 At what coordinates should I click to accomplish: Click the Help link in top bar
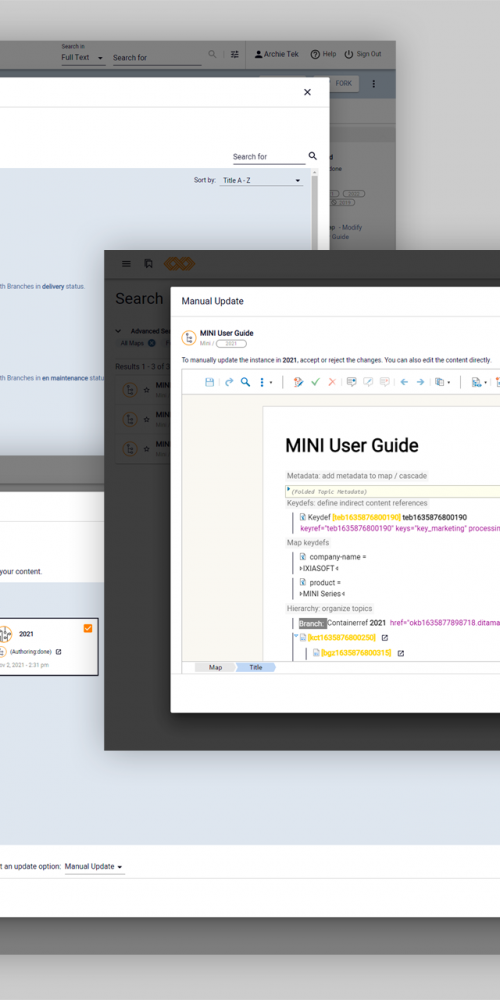[323, 54]
